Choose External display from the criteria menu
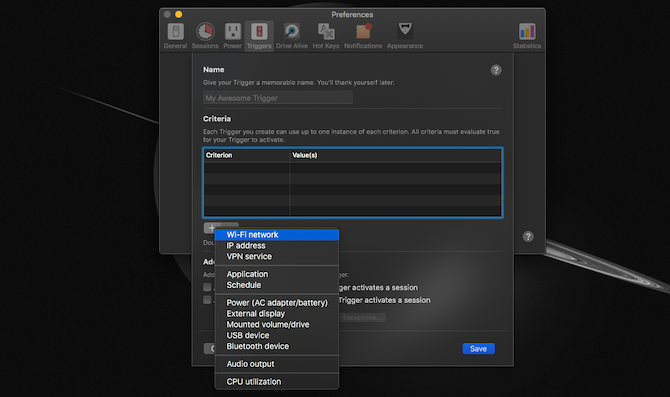The image size is (670, 397). (x=277, y=314)
